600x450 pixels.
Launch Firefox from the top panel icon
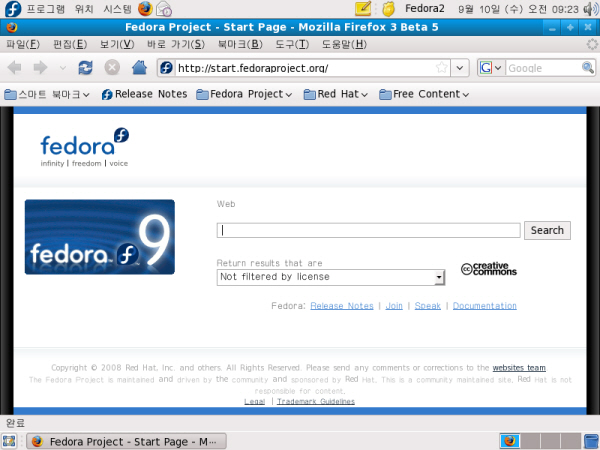click(x=145, y=9)
